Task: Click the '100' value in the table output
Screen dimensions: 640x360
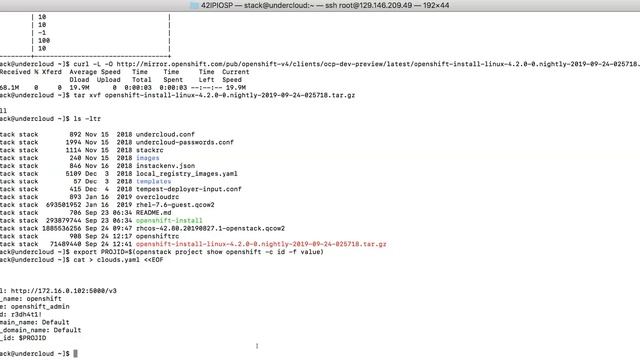Action: tap(44, 40)
